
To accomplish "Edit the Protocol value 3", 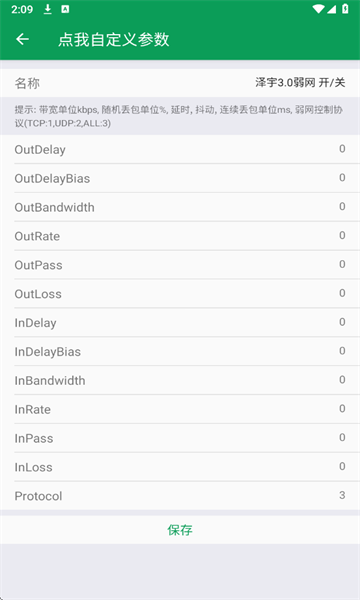I will click(x=342, y=495).
